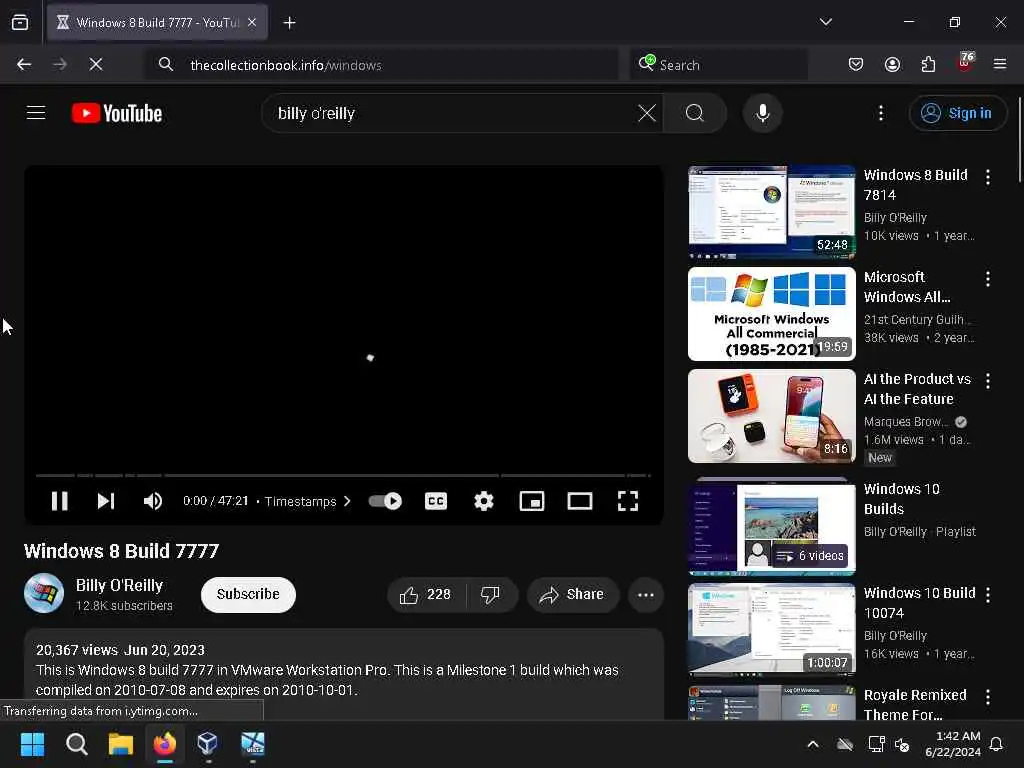Go to the YouTube home logo
The image size is (1024, 768).
[117, 113]
